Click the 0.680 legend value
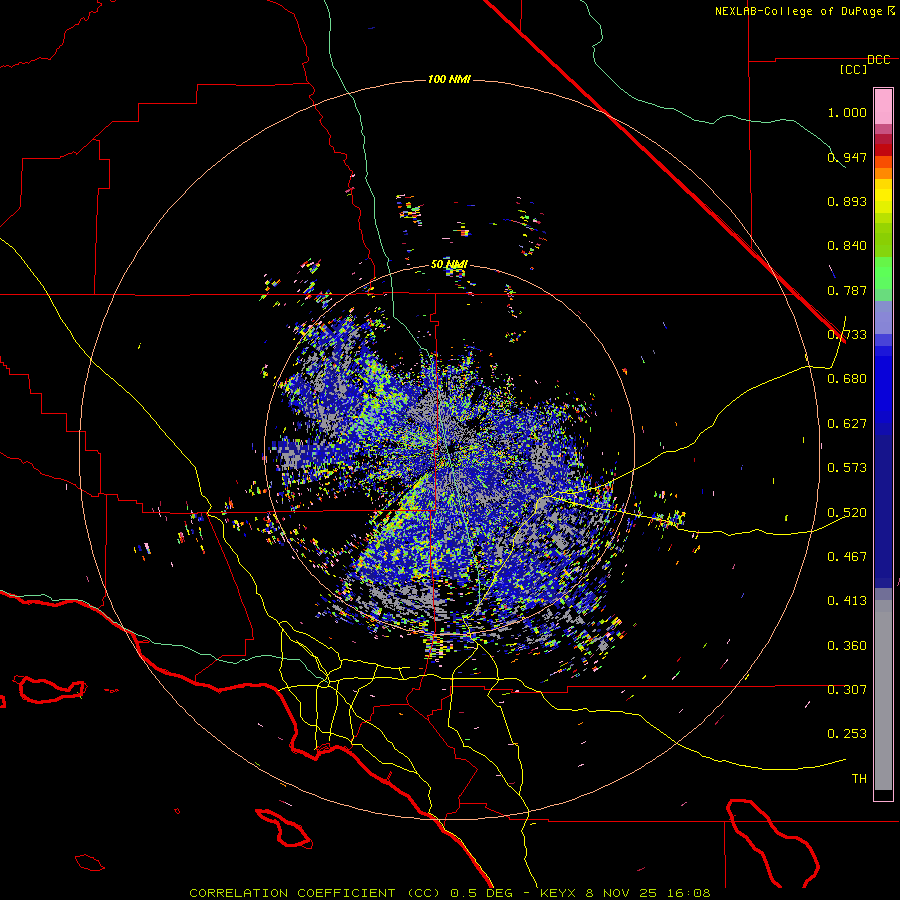Viewport: 900px width, 900px height. 847,379
